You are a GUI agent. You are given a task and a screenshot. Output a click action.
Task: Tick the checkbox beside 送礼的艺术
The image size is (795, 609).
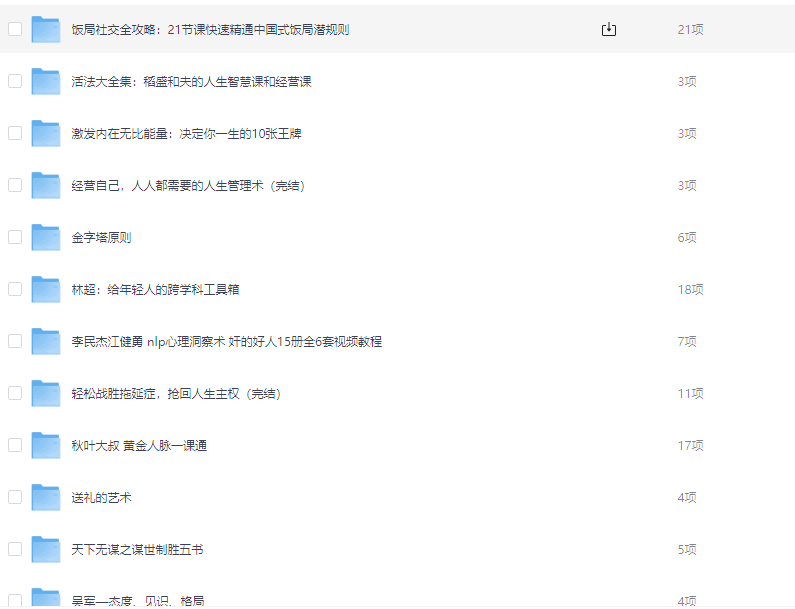coord(15,497)
